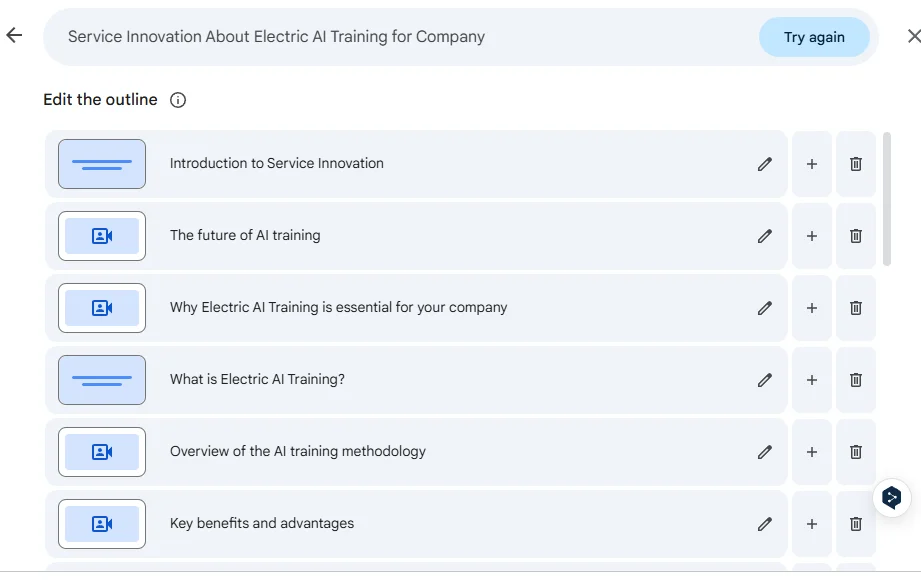Select the 'Overview of the AI training methodology' row
This screenshot has width=921, height=581.
416,452
